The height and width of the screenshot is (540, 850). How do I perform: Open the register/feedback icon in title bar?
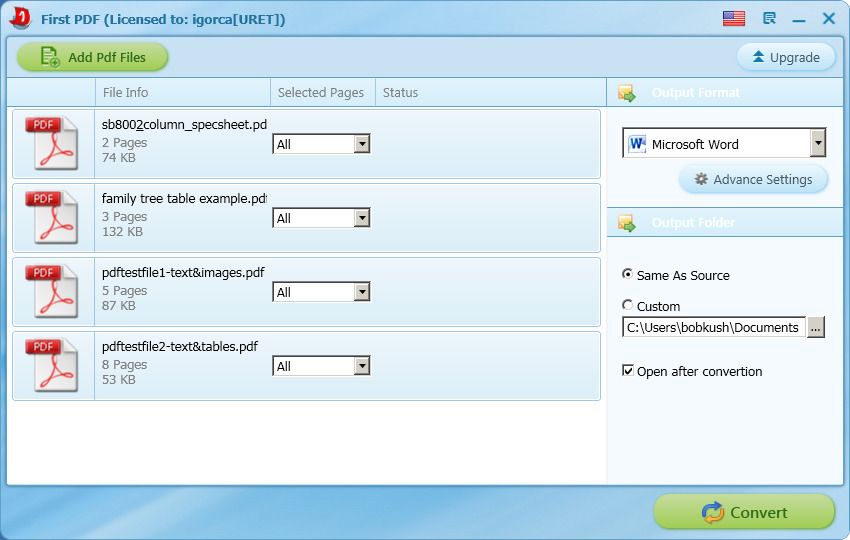[x=769, y=18]
